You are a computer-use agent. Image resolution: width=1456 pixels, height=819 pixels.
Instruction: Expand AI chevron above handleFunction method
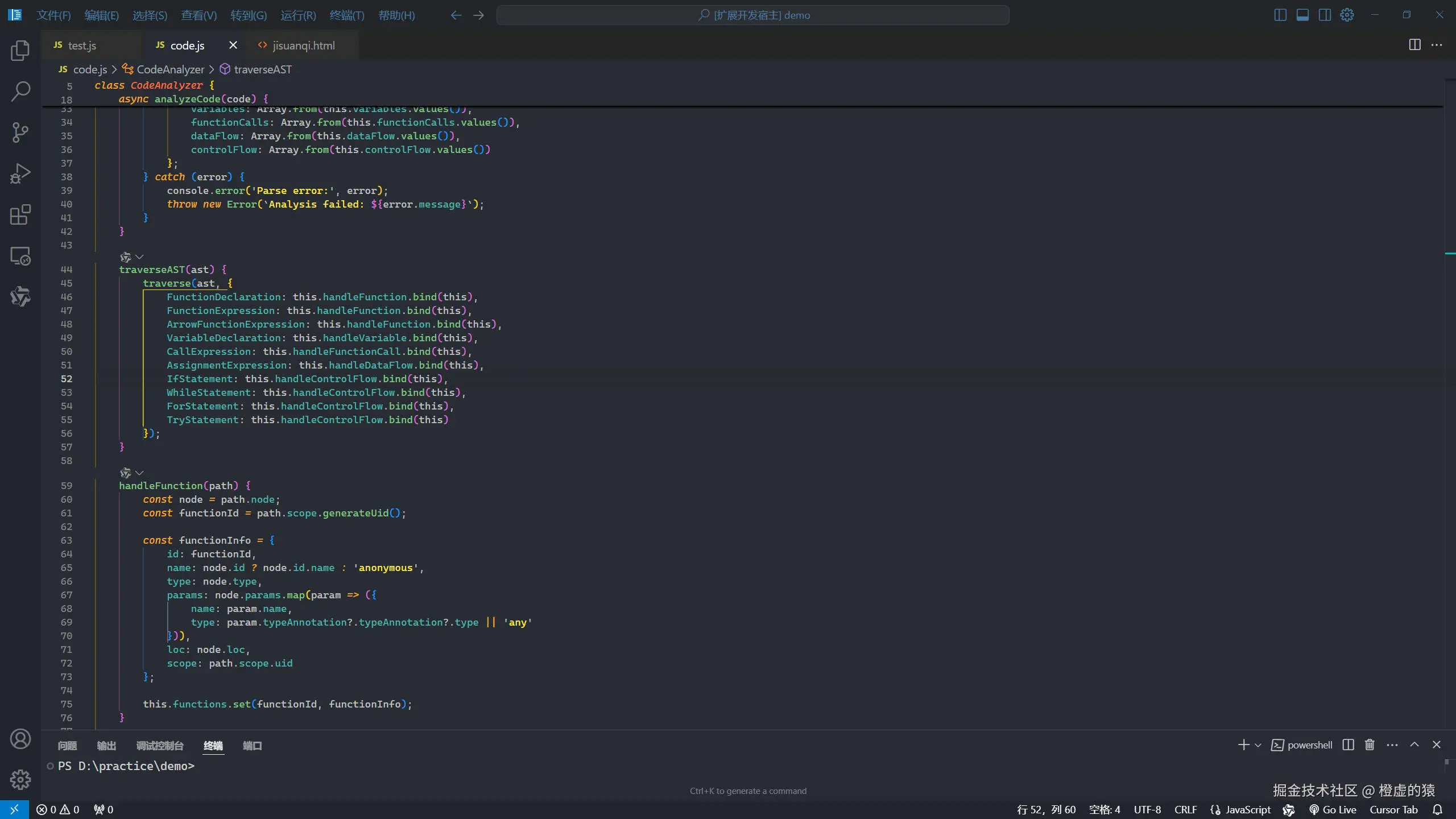pos(139,473)
